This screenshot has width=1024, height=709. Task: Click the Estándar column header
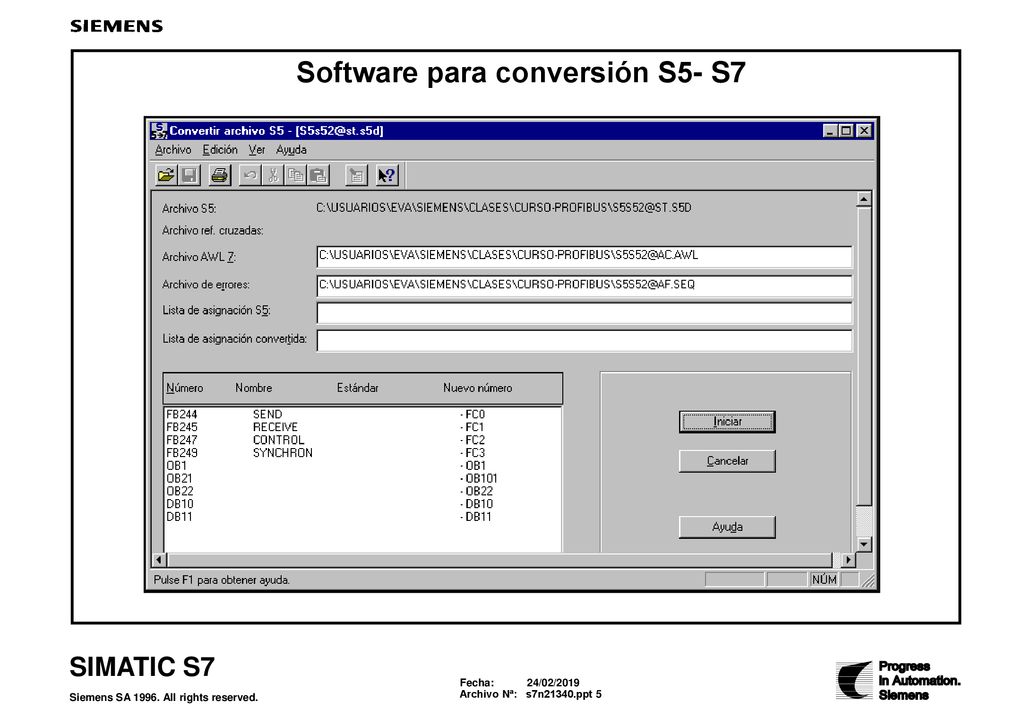pos(357,388)
